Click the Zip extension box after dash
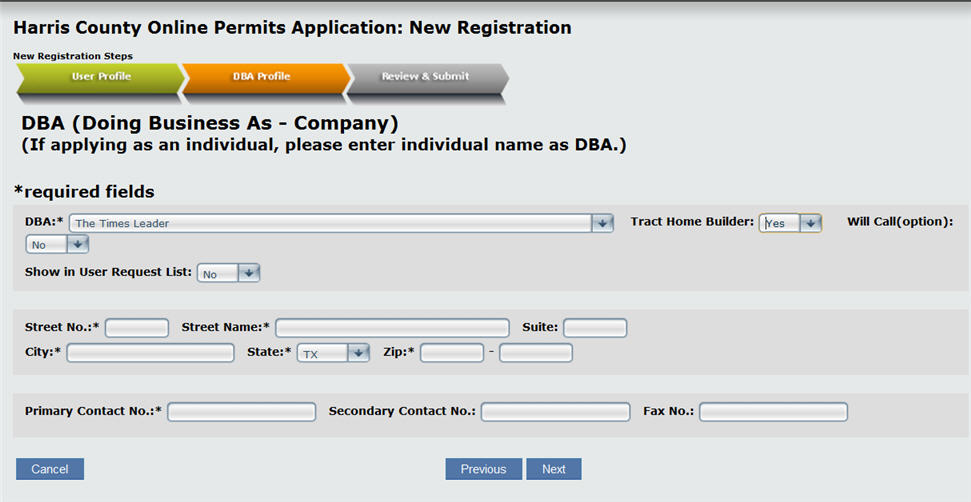This screenshot has width=971, height=502. coord(536,353)
